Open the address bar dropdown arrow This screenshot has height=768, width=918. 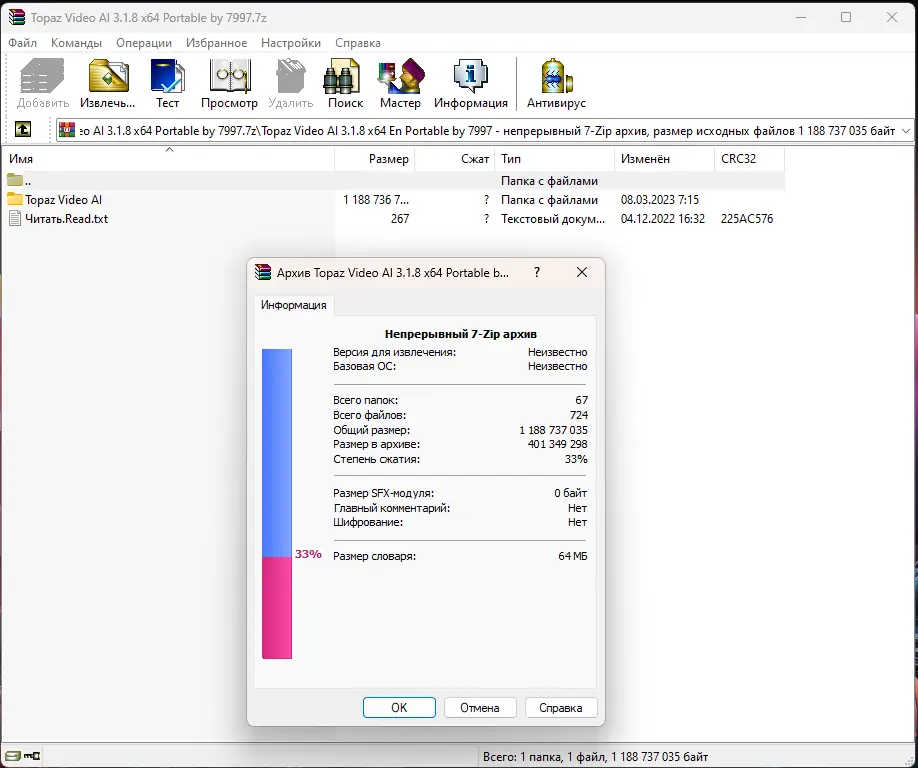coord(905,129)
